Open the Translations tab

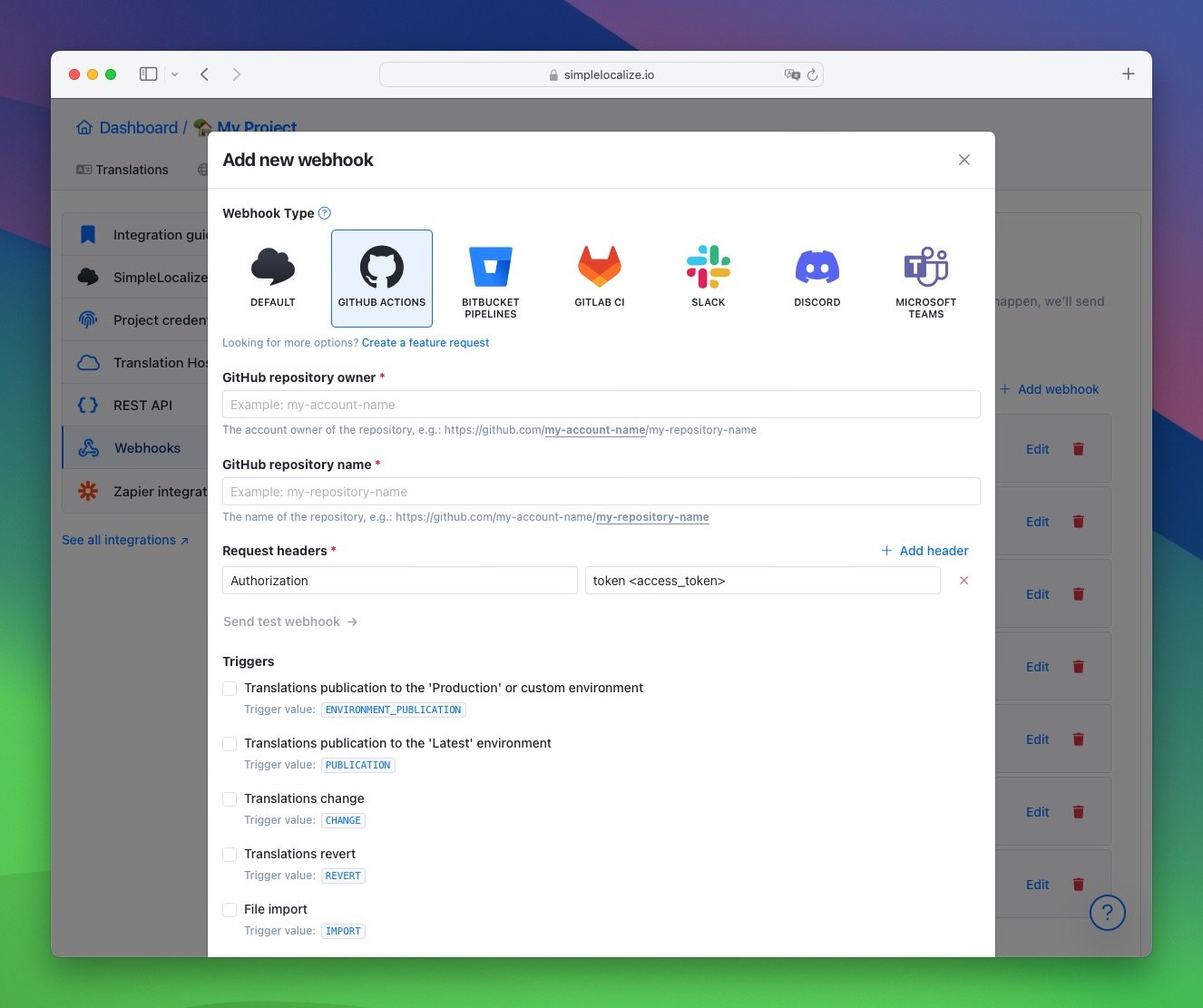tap(122, 170)
